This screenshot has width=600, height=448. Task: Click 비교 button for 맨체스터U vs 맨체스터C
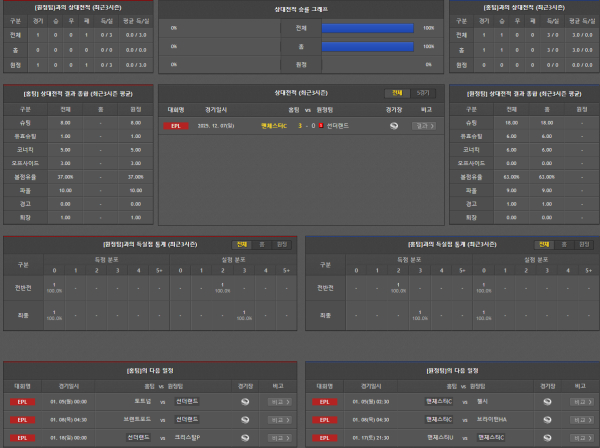coord(579,437)
